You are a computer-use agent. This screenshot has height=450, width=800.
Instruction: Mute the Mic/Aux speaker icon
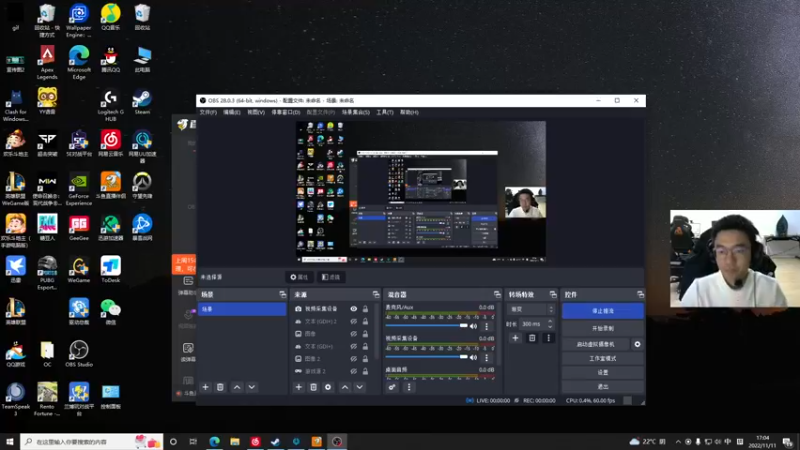tap(473, 326)
